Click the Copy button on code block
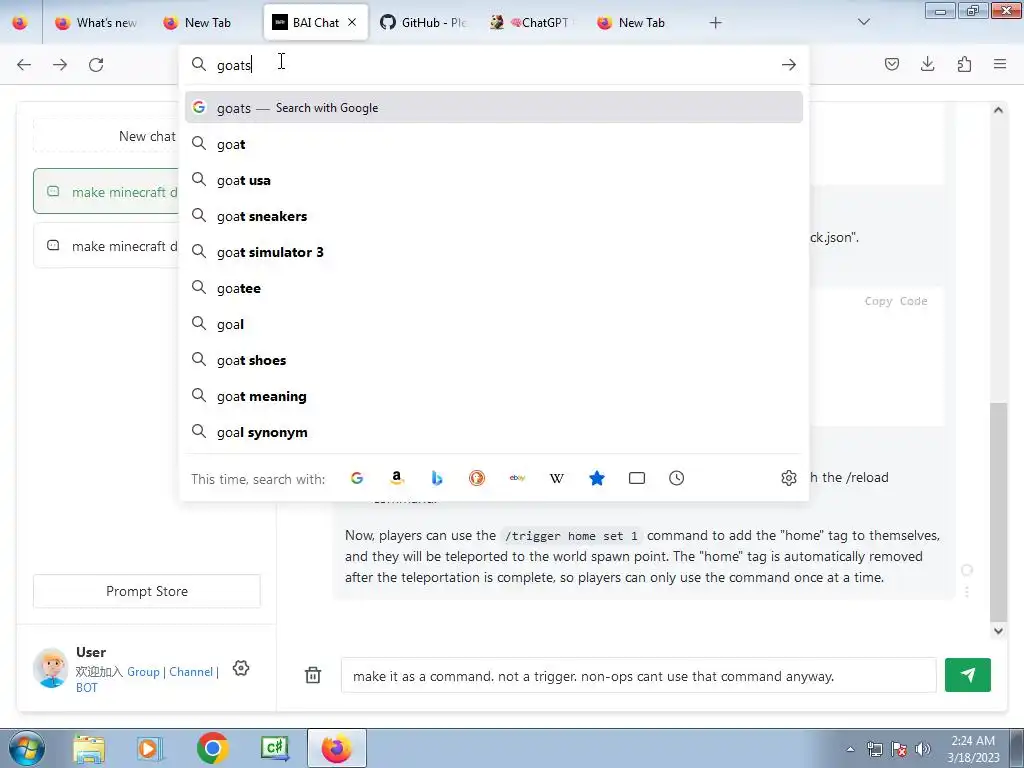 point(878,301)
